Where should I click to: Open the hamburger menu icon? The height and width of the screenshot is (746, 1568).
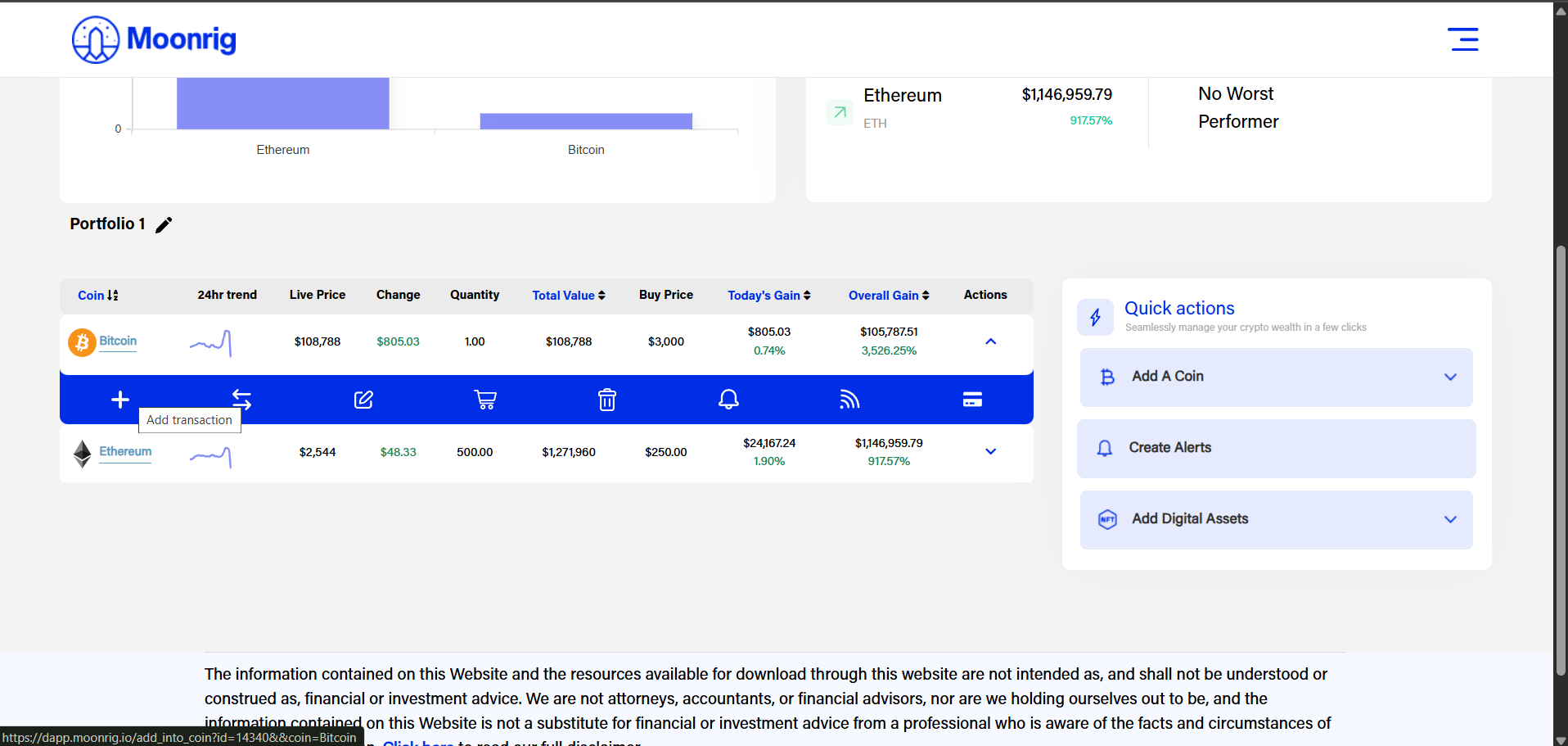[x=1463, y=39]
